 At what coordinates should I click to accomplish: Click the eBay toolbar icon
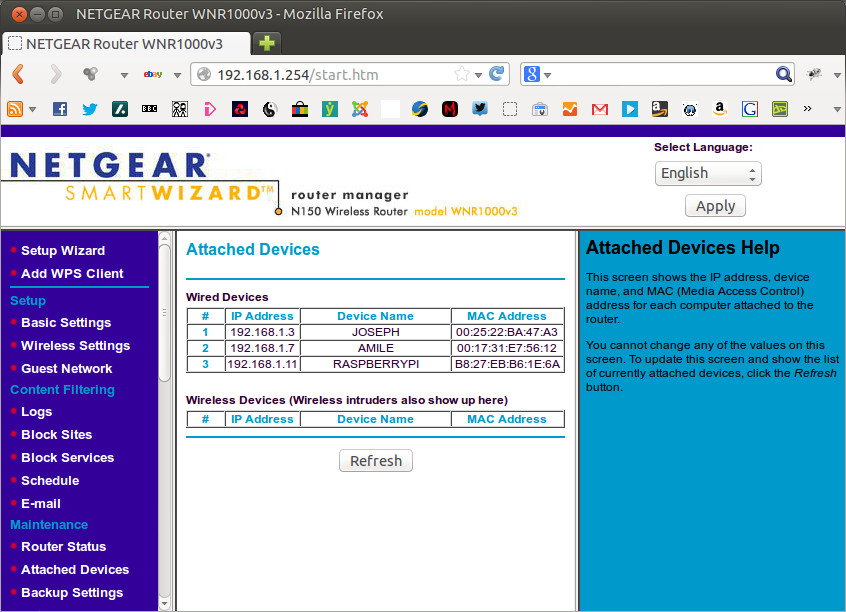pyautogui.click(x=153, y=74)
